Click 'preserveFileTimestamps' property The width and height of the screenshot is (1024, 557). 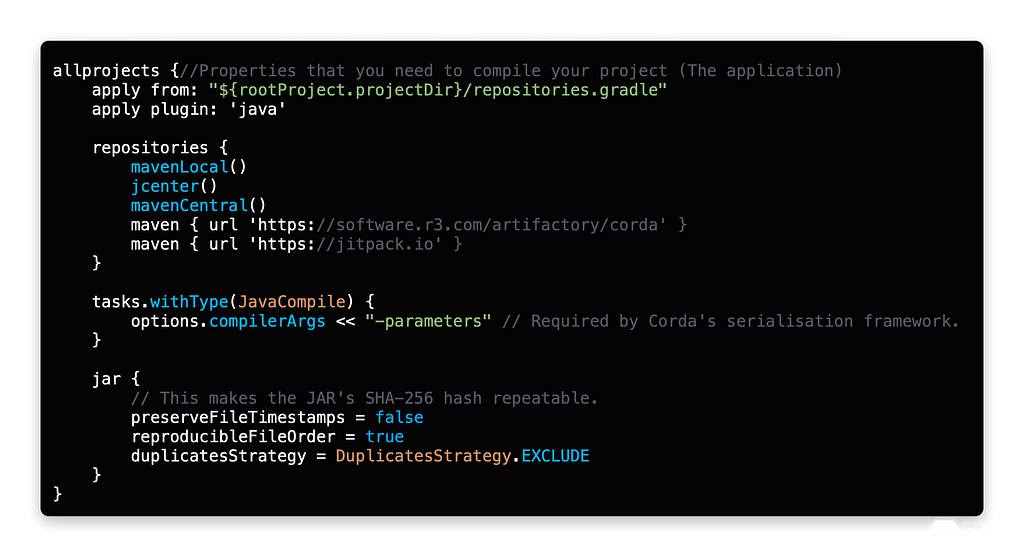tap(238, 417)
